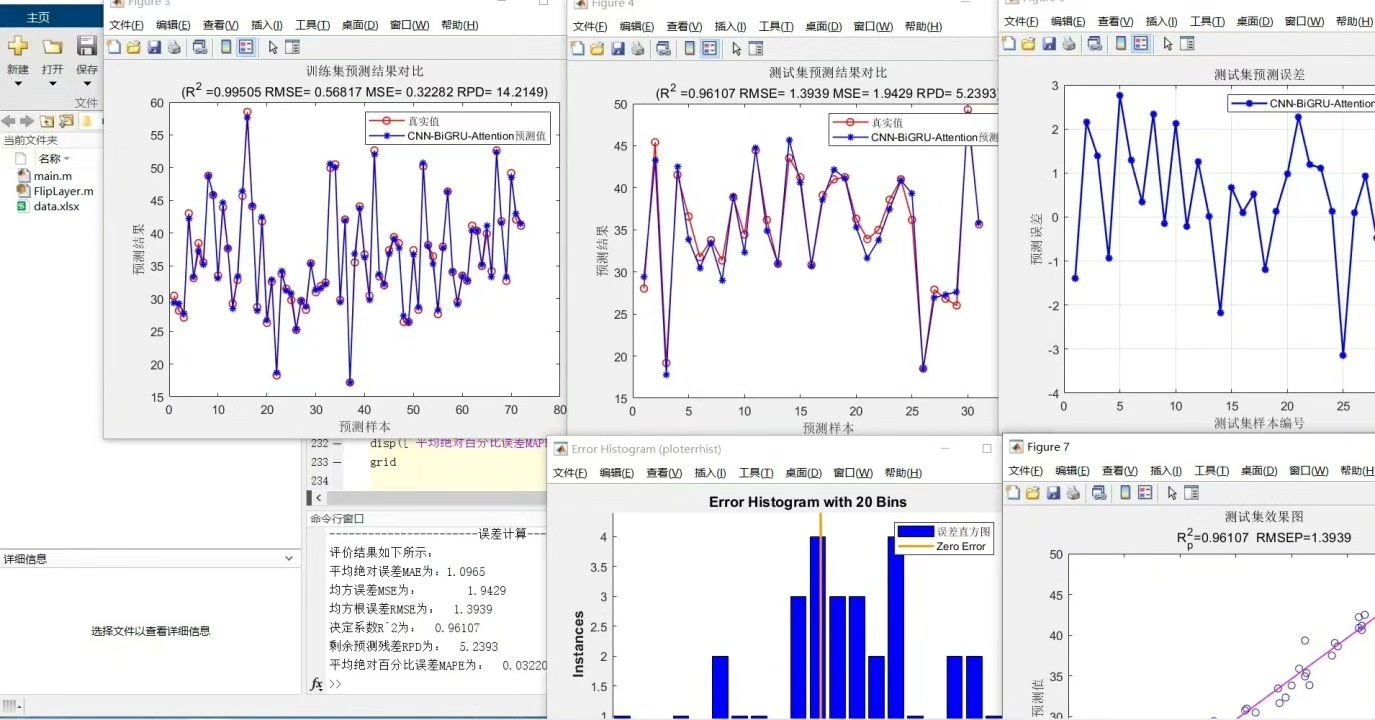Toggle Insert Colorbar icon in Figure 4 toolbar
Image resolution: width=1375 pixels, height=720 pixels.
pyautogui.click(x=690, y=48)
